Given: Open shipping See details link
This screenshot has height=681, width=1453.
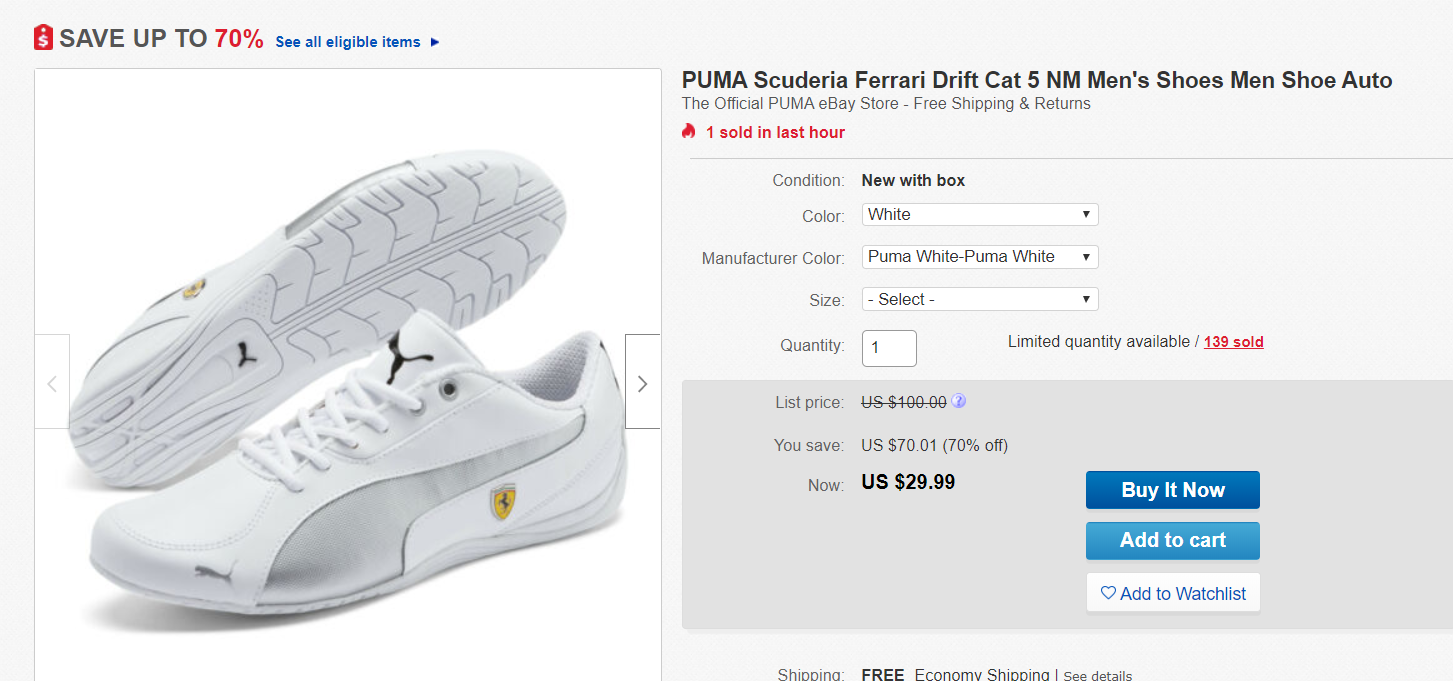Looking at the screenshot, I should pos(1097,675).
